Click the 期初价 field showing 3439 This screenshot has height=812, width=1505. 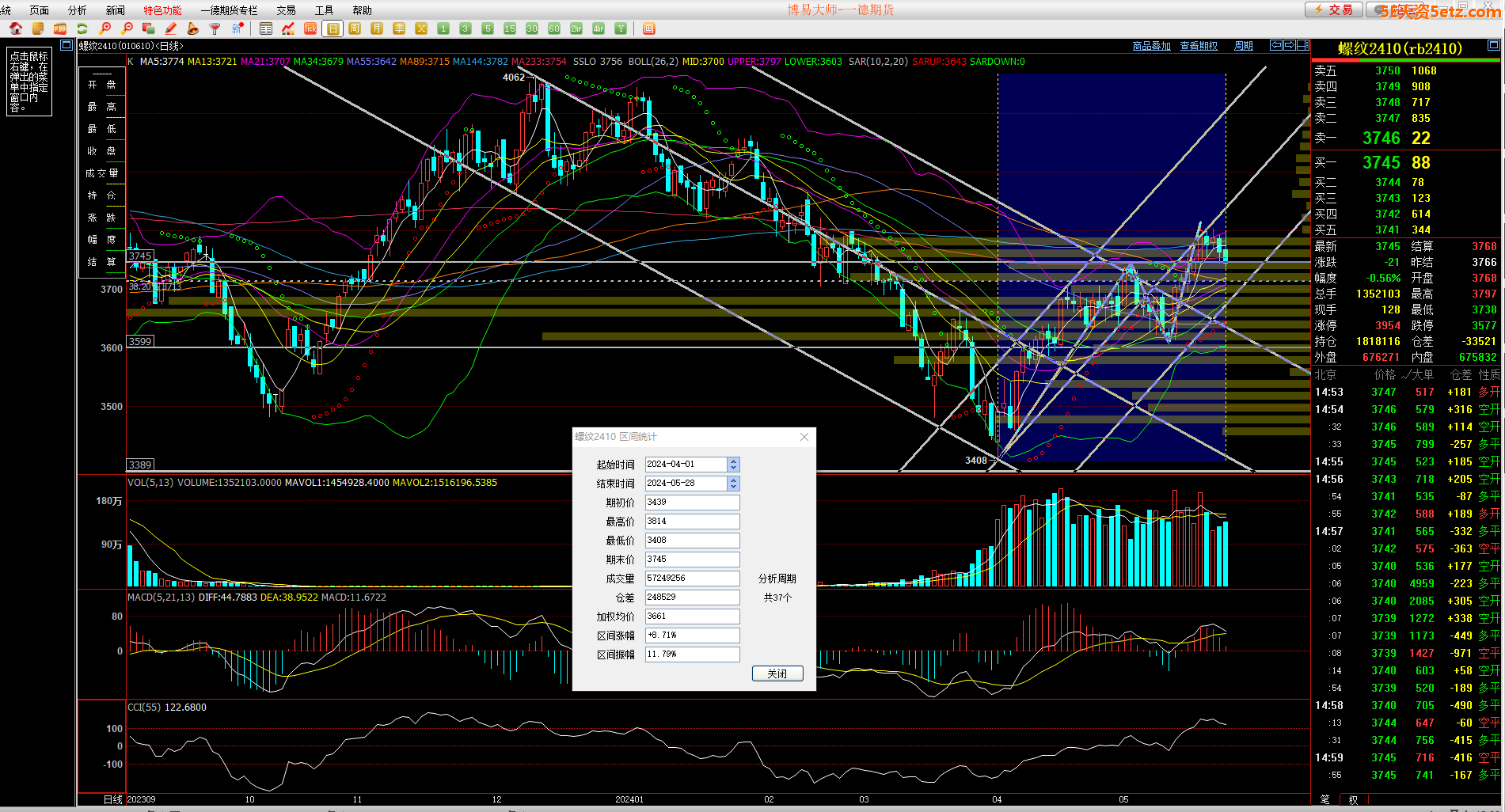[692, 503]
